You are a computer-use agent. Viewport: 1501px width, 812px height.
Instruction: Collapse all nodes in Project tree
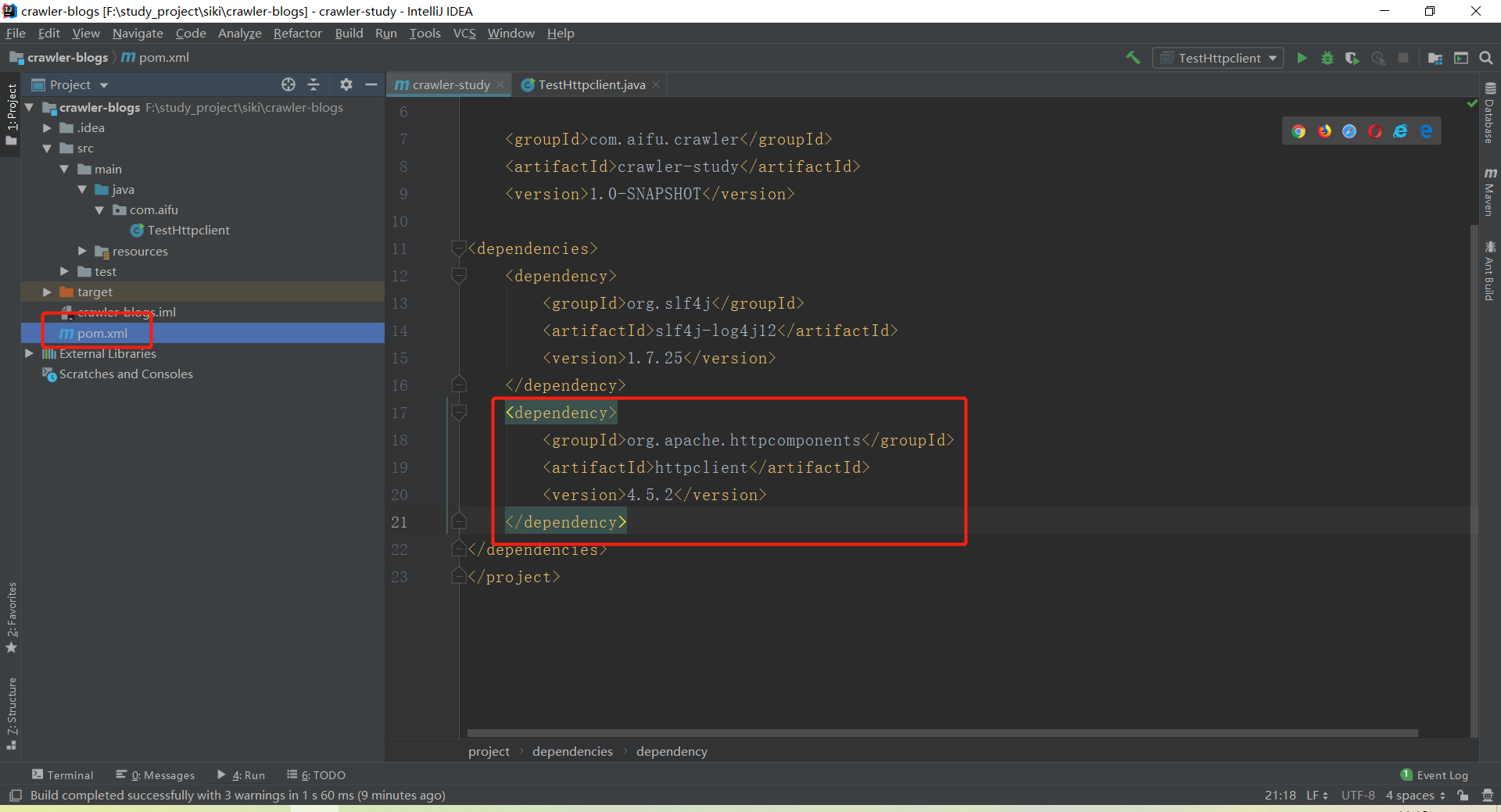coord(313,84)
